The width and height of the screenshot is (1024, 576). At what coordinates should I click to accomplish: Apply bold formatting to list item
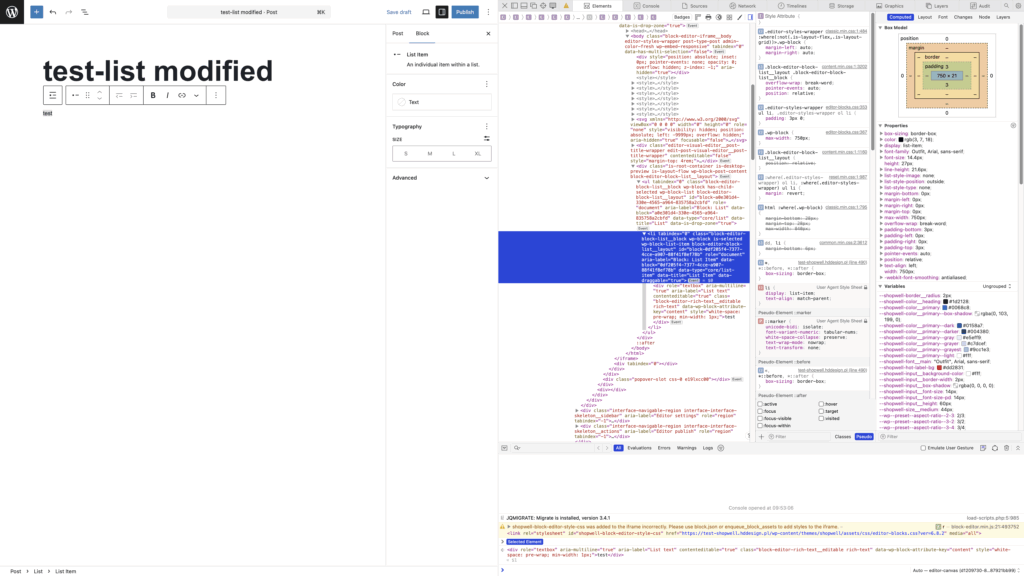(153, 95)
